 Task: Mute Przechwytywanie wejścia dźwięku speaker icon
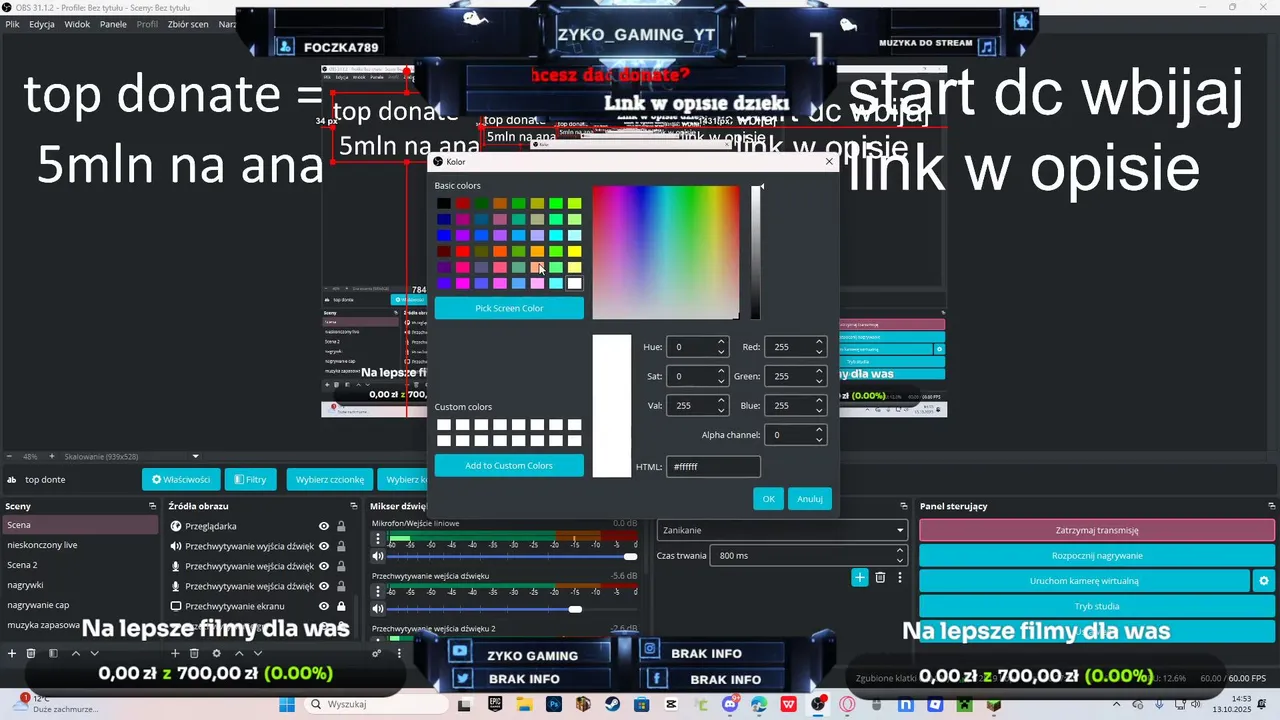pos(378,608)
